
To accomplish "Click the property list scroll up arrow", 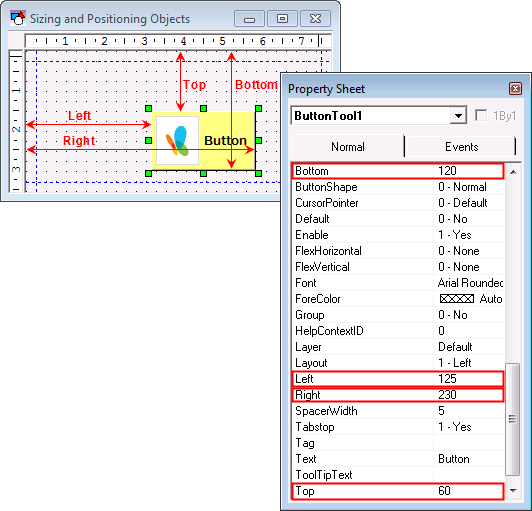I will 513,172.
